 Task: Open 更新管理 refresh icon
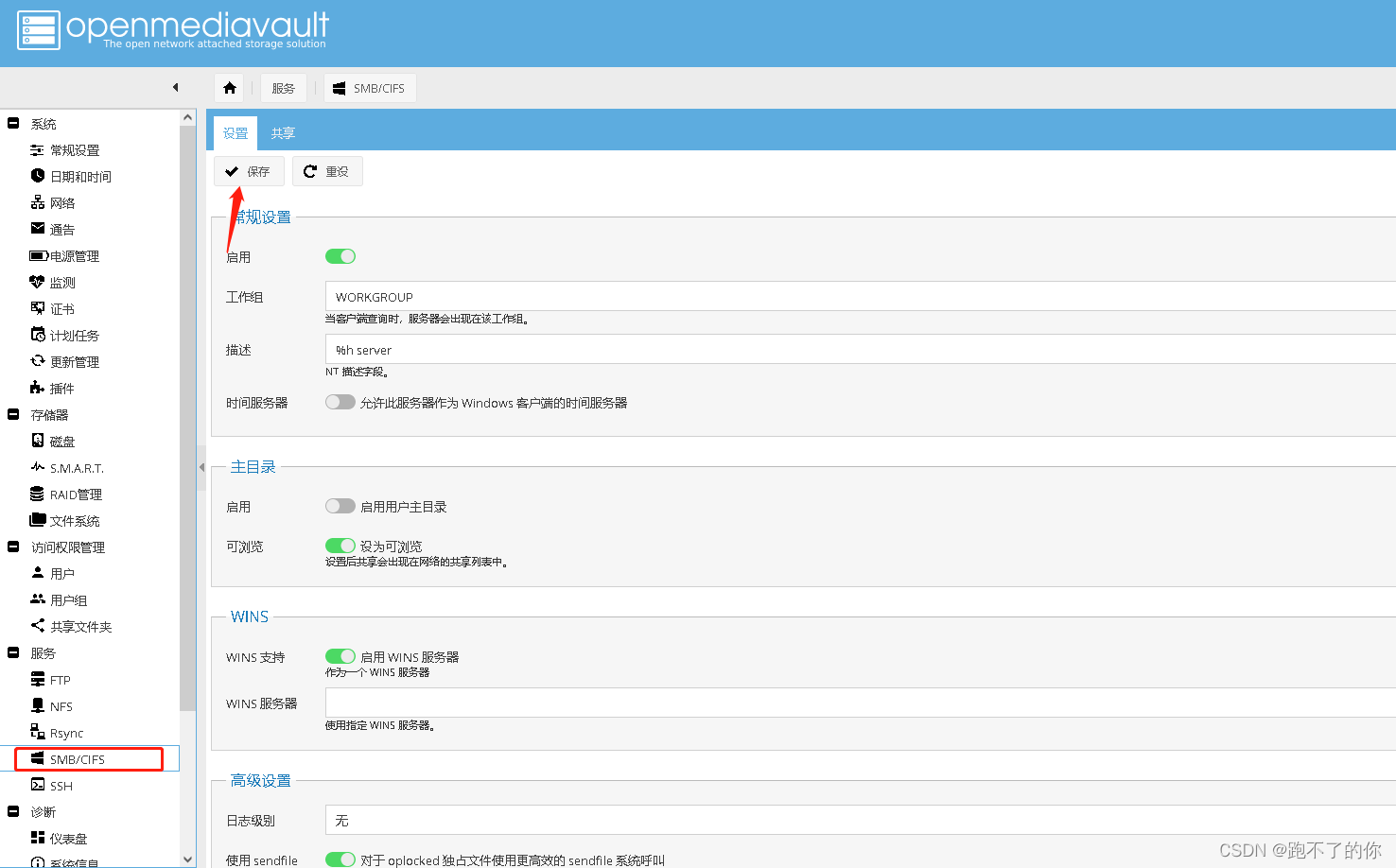pos(38,361)
